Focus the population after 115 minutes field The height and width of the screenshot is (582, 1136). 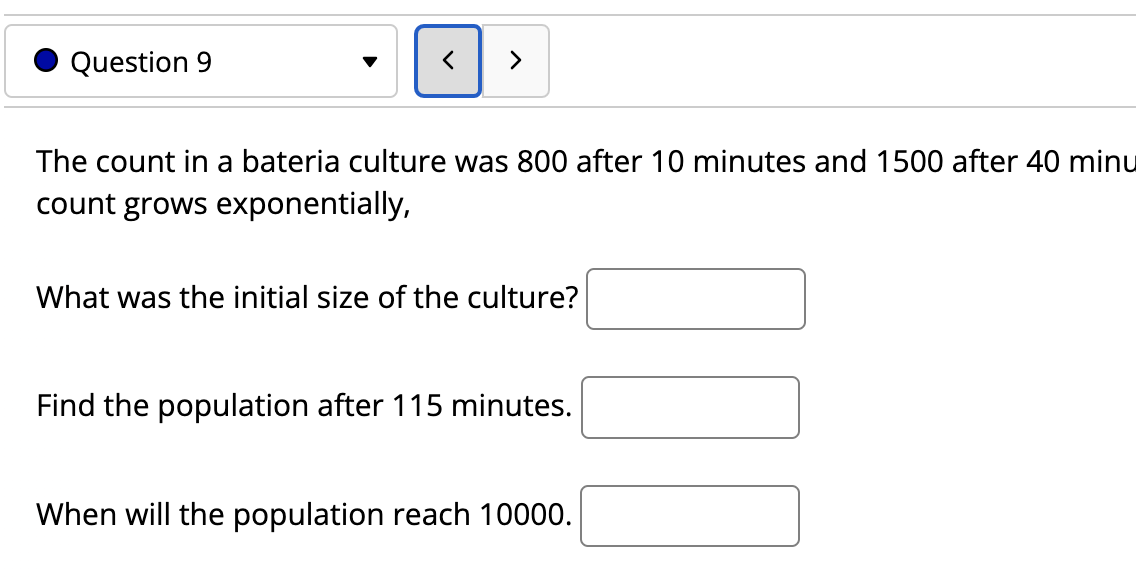690,407
